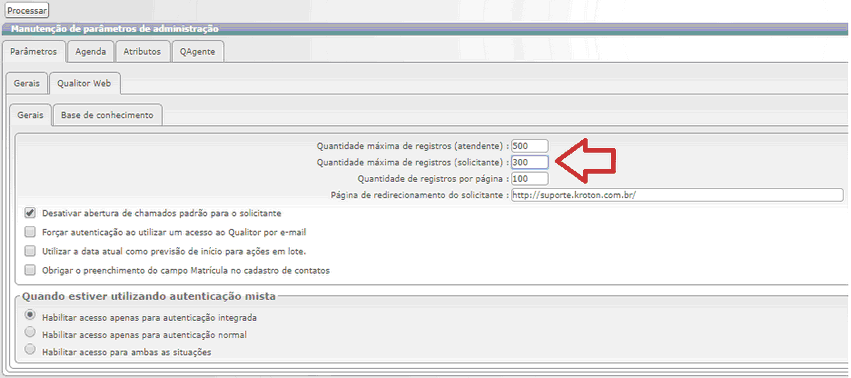Open the Parâmetros tab
This screenshot has width=851, height=378.
34,52
